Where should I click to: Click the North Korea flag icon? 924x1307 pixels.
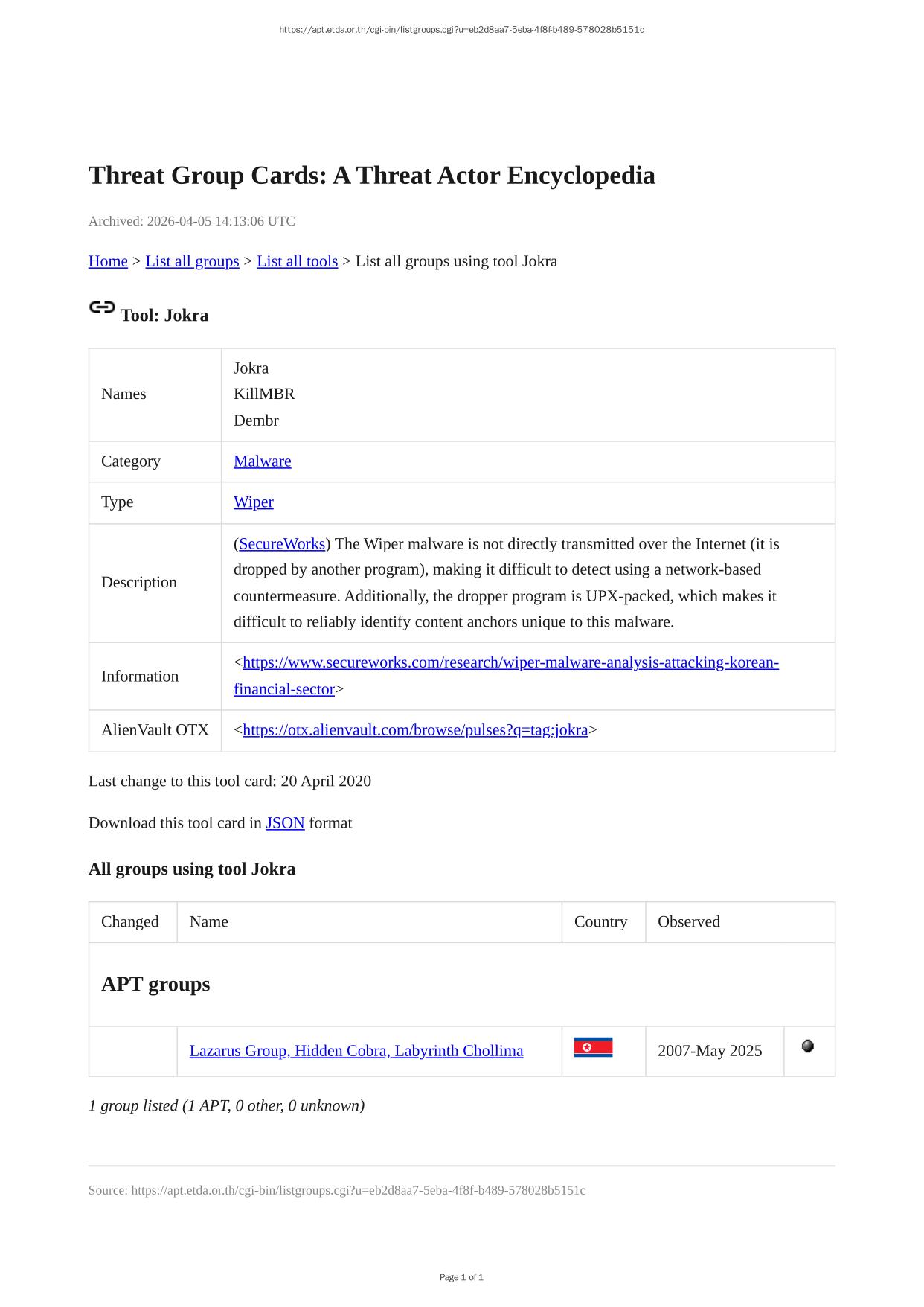593,1048
